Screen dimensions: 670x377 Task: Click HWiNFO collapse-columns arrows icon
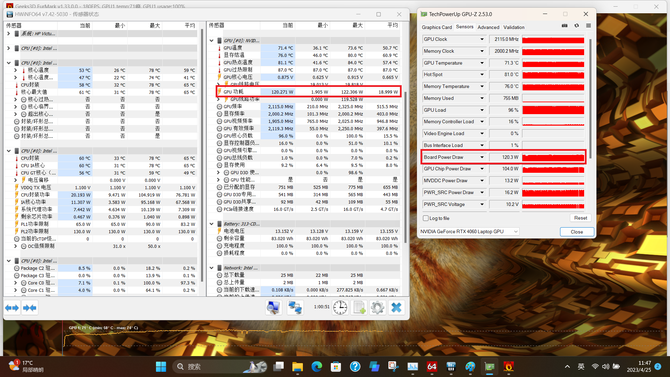29,308
